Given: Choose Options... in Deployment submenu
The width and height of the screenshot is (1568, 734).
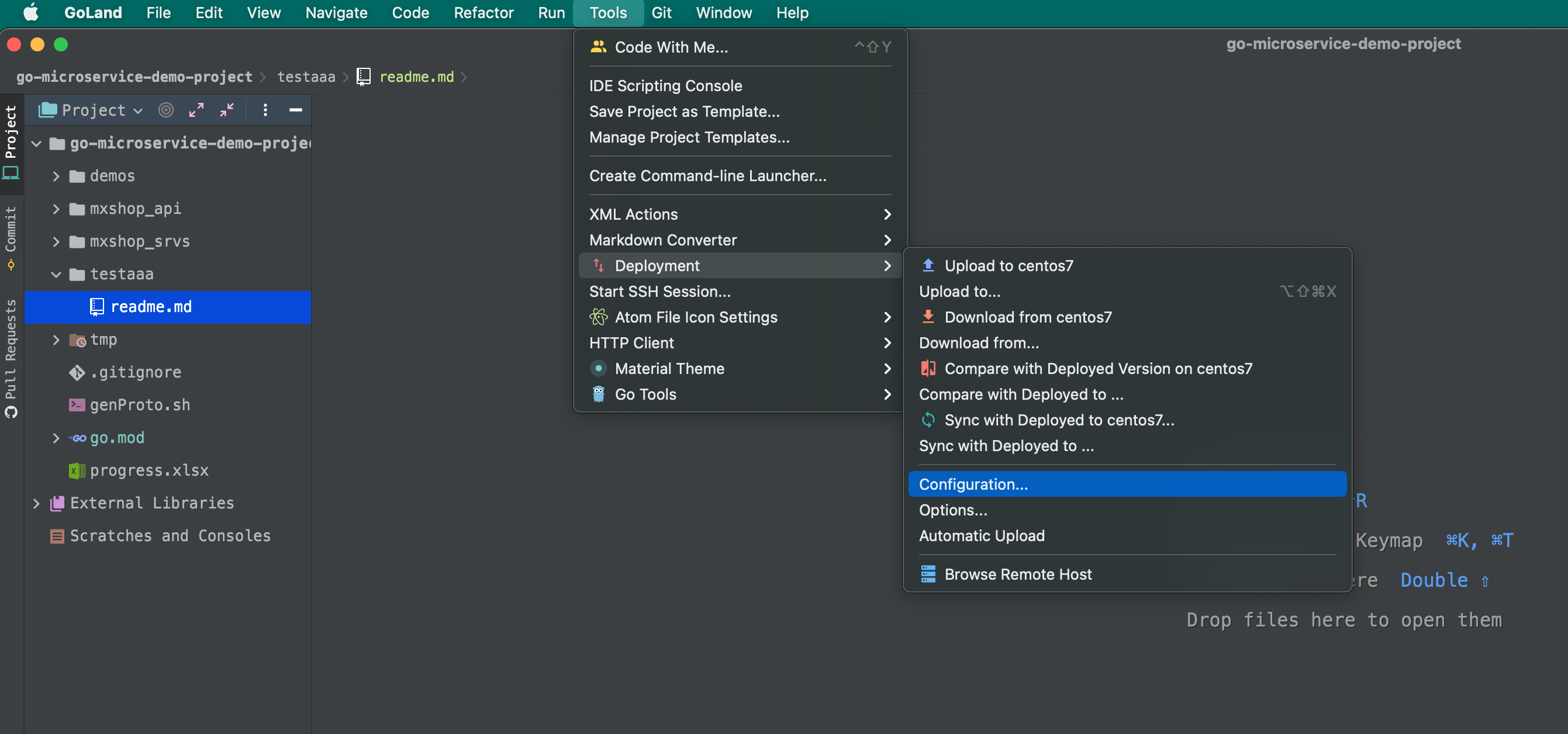Looking at the screenshot, I should pyautogui.click(x=1127, y=510).
